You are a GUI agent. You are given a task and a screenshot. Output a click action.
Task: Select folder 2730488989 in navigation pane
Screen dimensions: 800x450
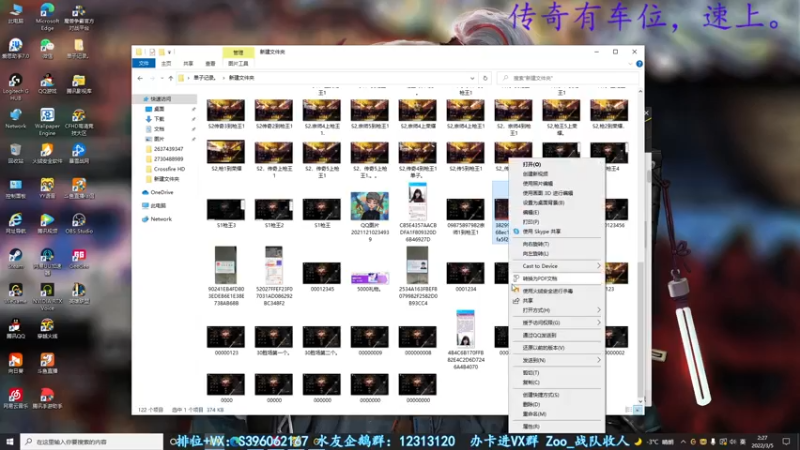(168, 159)
